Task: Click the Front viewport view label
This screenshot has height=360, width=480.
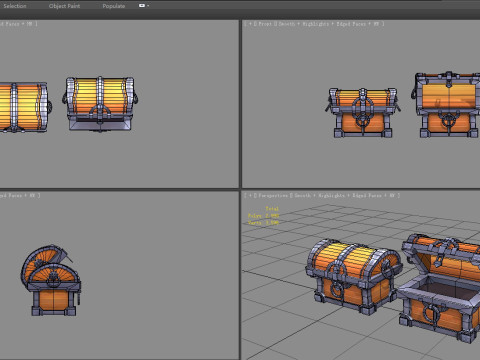Action: coord(265,24)
